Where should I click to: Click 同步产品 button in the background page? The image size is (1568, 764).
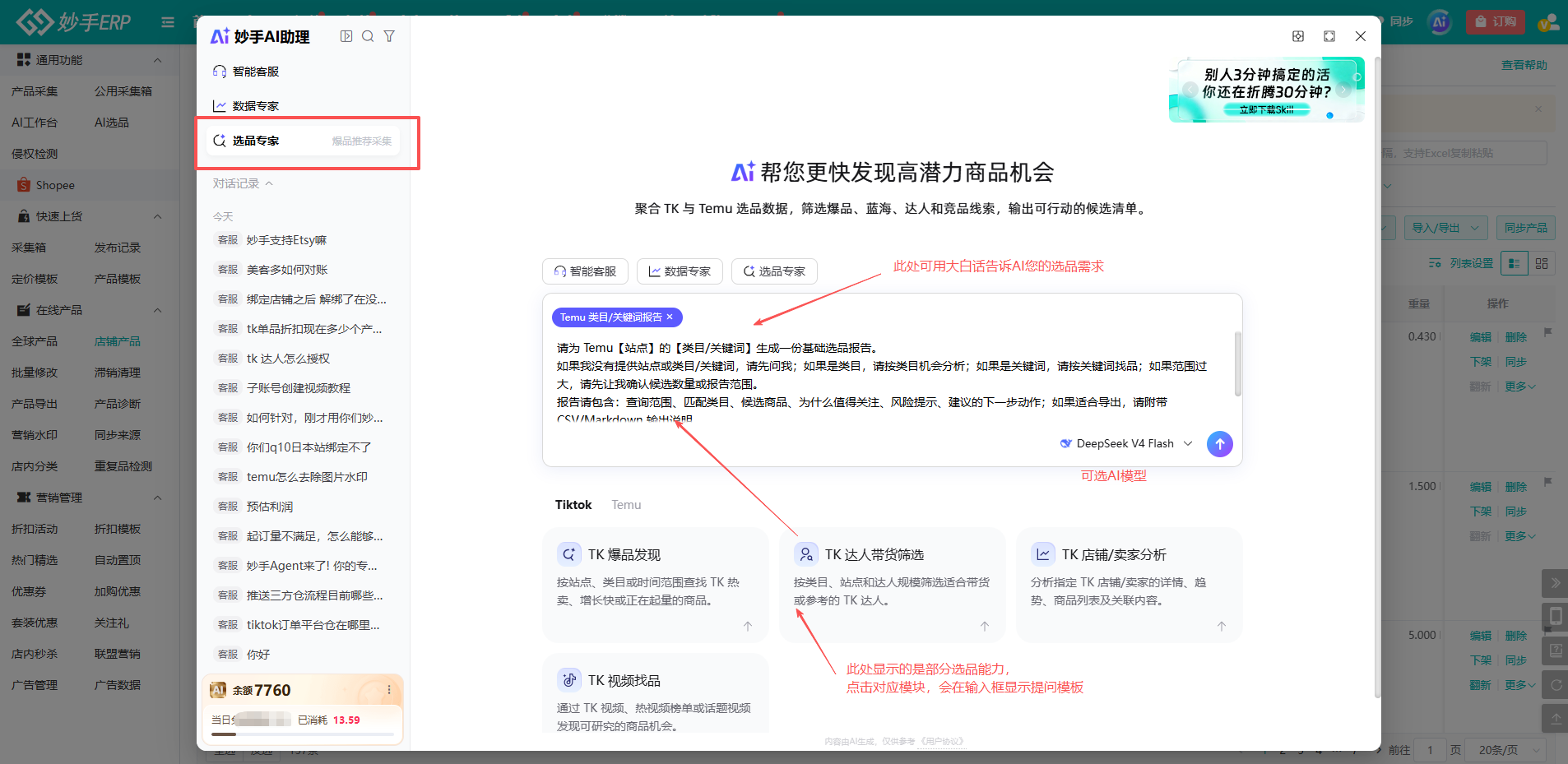[x=1526, y=228]
